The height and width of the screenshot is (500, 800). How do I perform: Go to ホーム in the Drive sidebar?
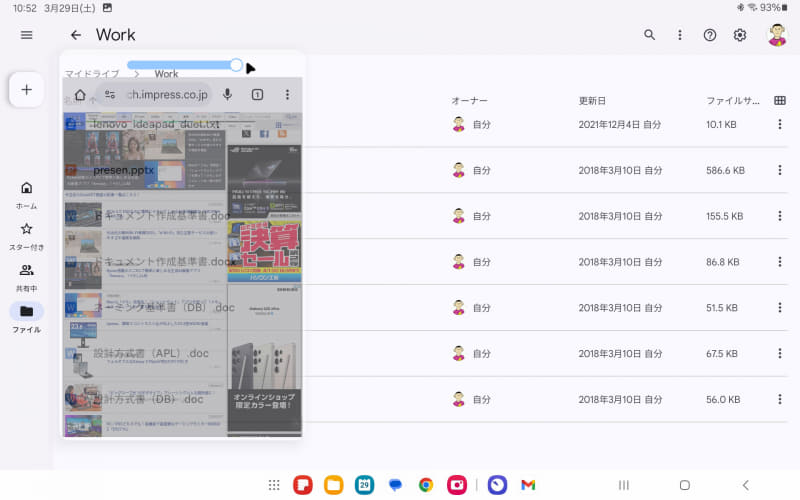pyautogui.click(x=27, y=195)
